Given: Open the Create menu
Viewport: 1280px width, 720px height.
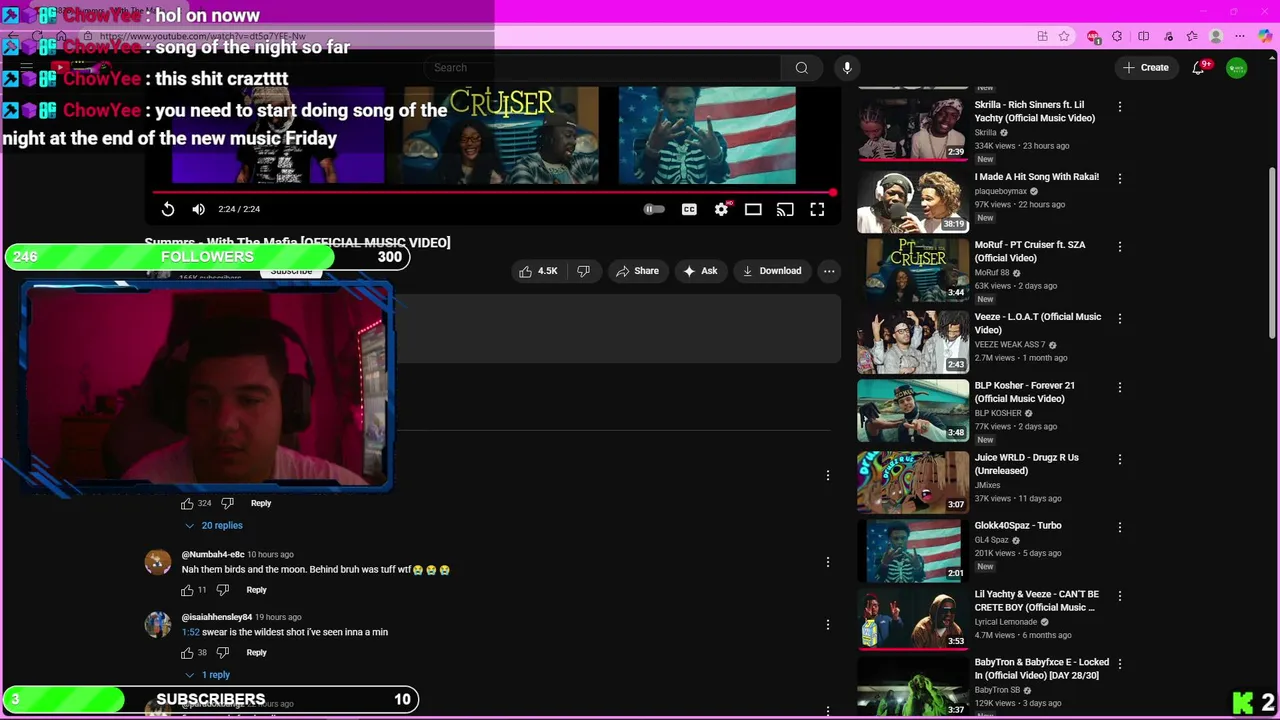Looking at the screenshot, I should (1146, 68).
